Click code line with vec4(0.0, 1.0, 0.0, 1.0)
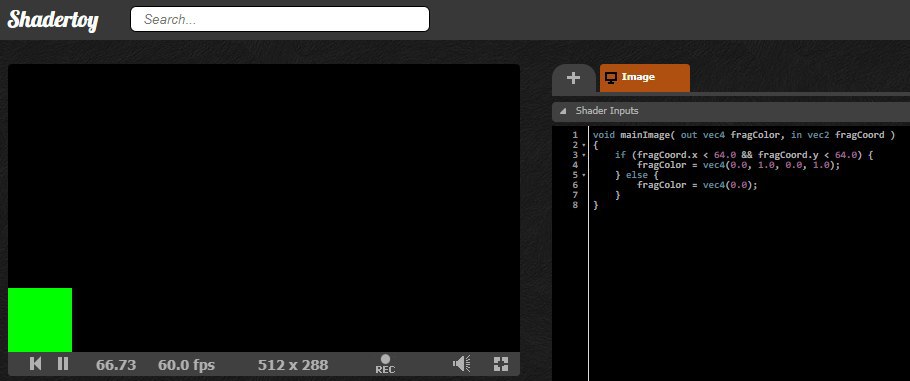This screenshot has height=381, width=910. point(738,165)
